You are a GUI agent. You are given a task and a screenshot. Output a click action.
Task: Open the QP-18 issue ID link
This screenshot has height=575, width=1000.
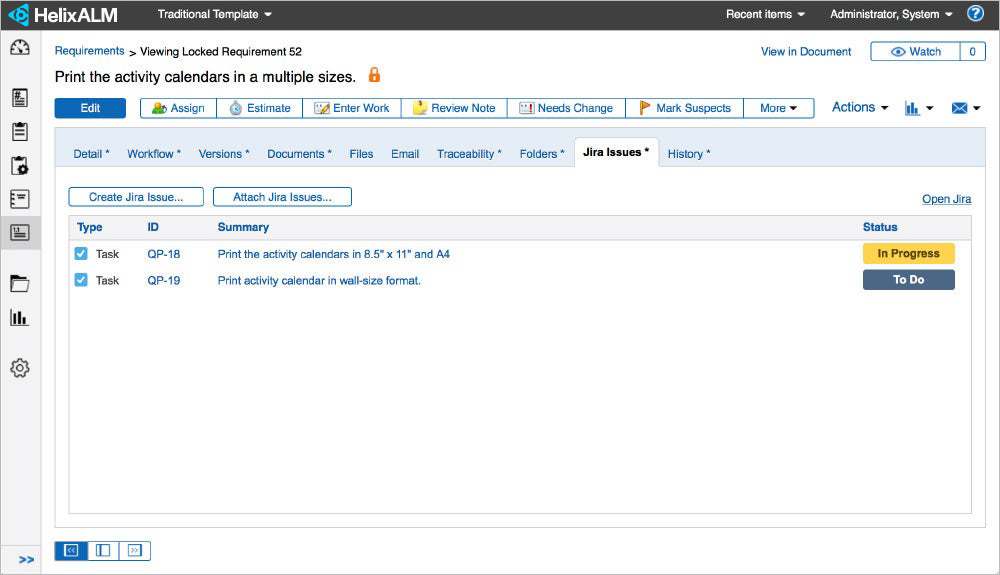pos(164,254)
